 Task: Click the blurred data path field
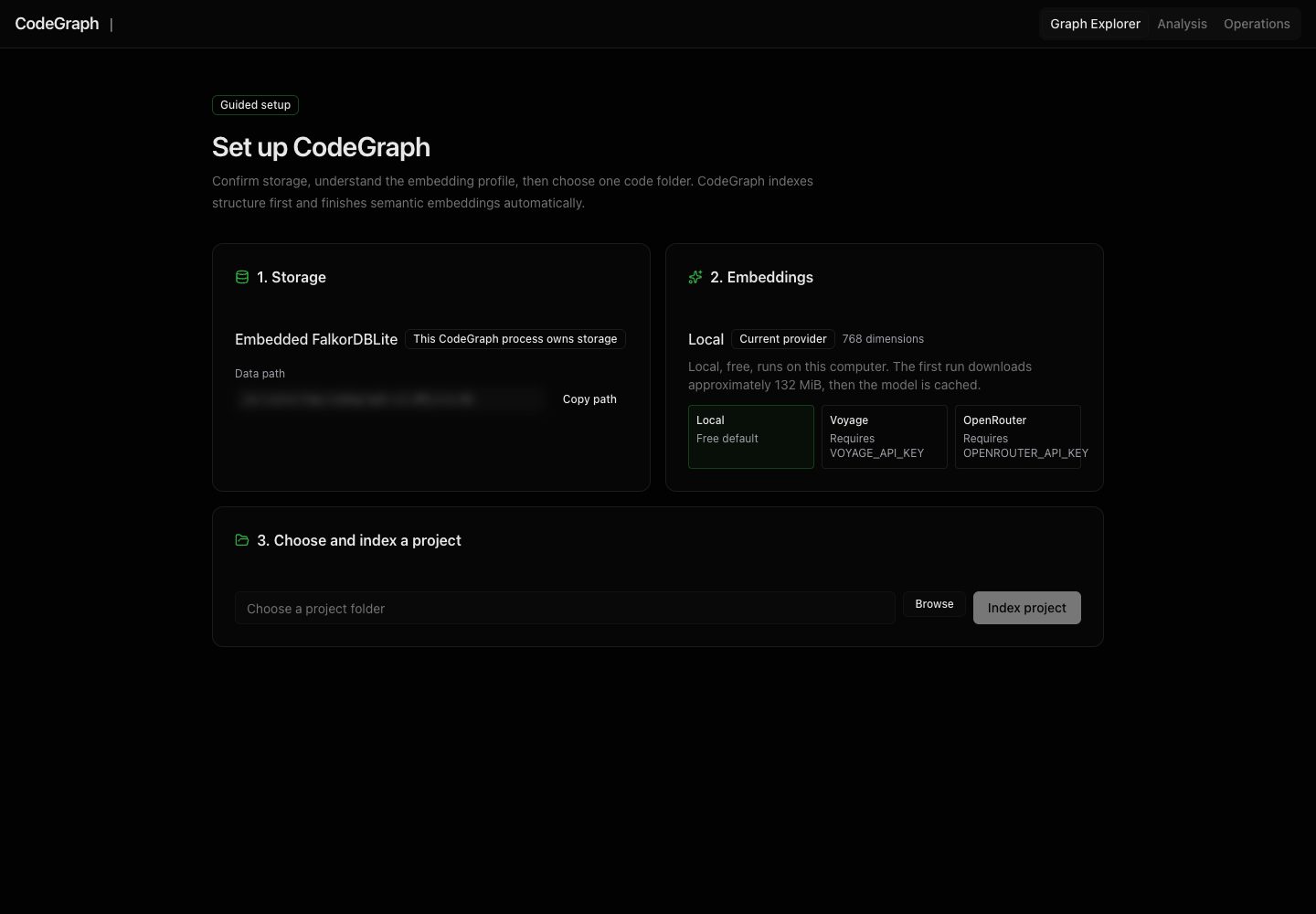[390, 399]
